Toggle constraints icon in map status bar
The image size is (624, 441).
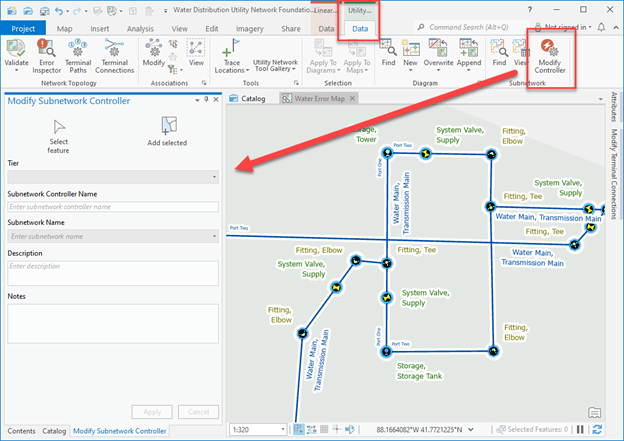312,429
